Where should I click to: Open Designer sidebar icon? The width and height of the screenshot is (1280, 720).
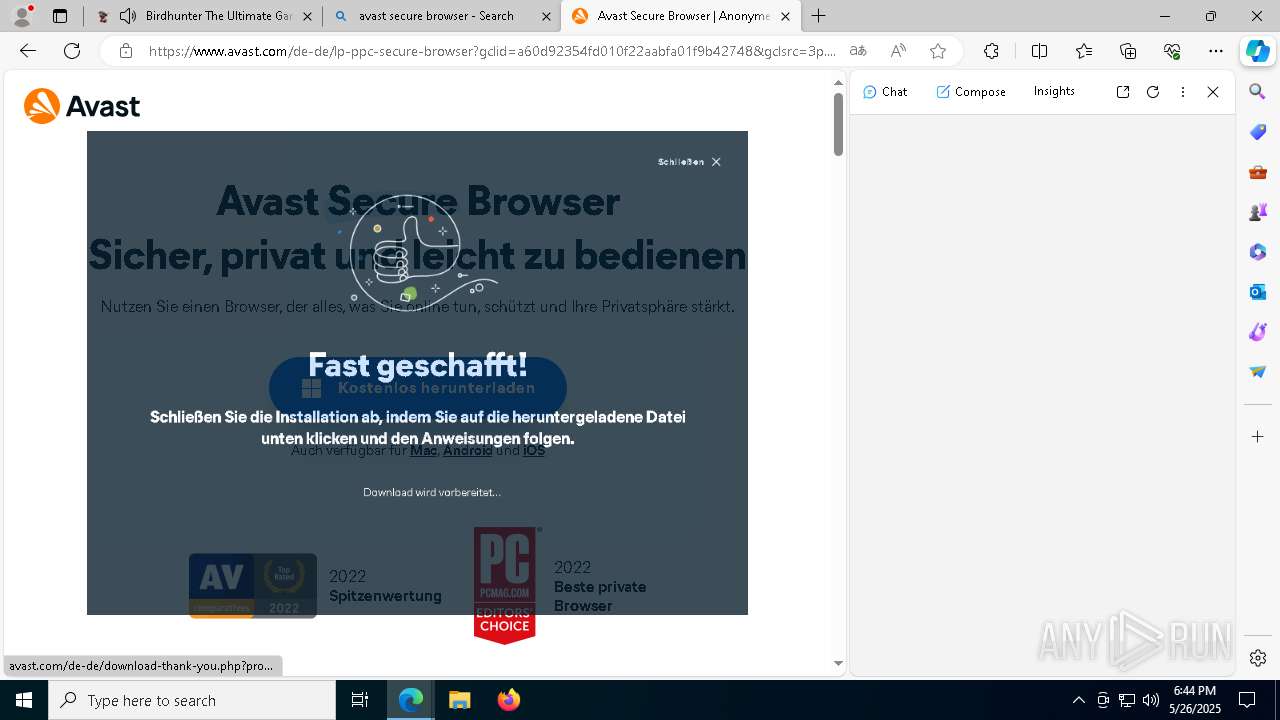[1258, 332]
